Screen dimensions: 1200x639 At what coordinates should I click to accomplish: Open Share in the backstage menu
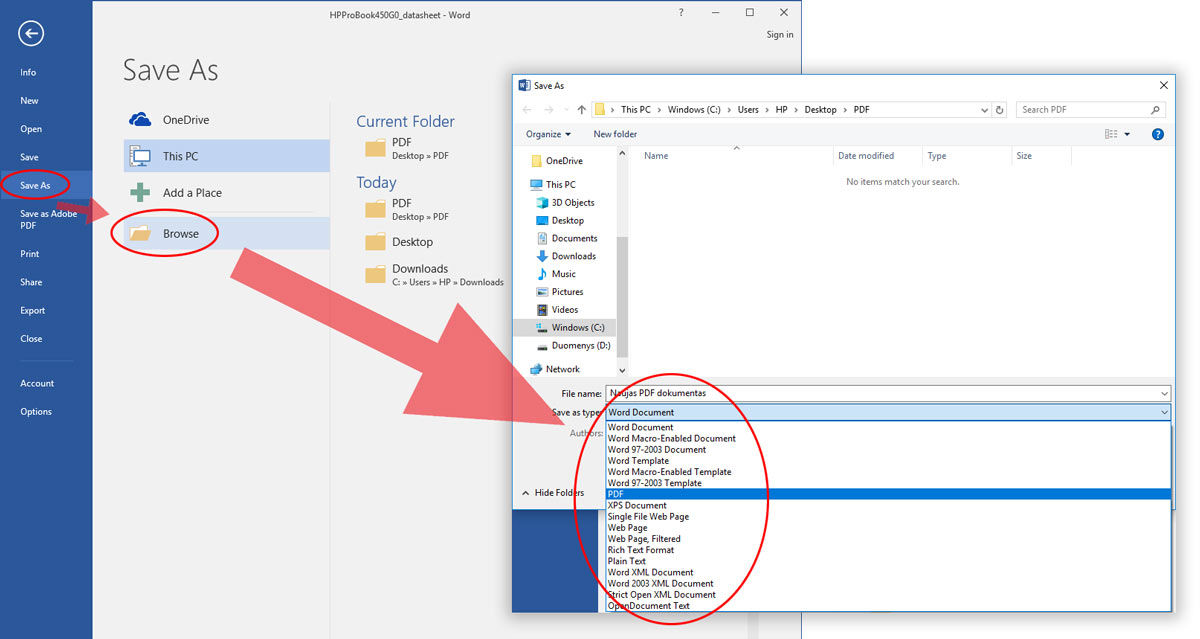click(x=31, y=282)
